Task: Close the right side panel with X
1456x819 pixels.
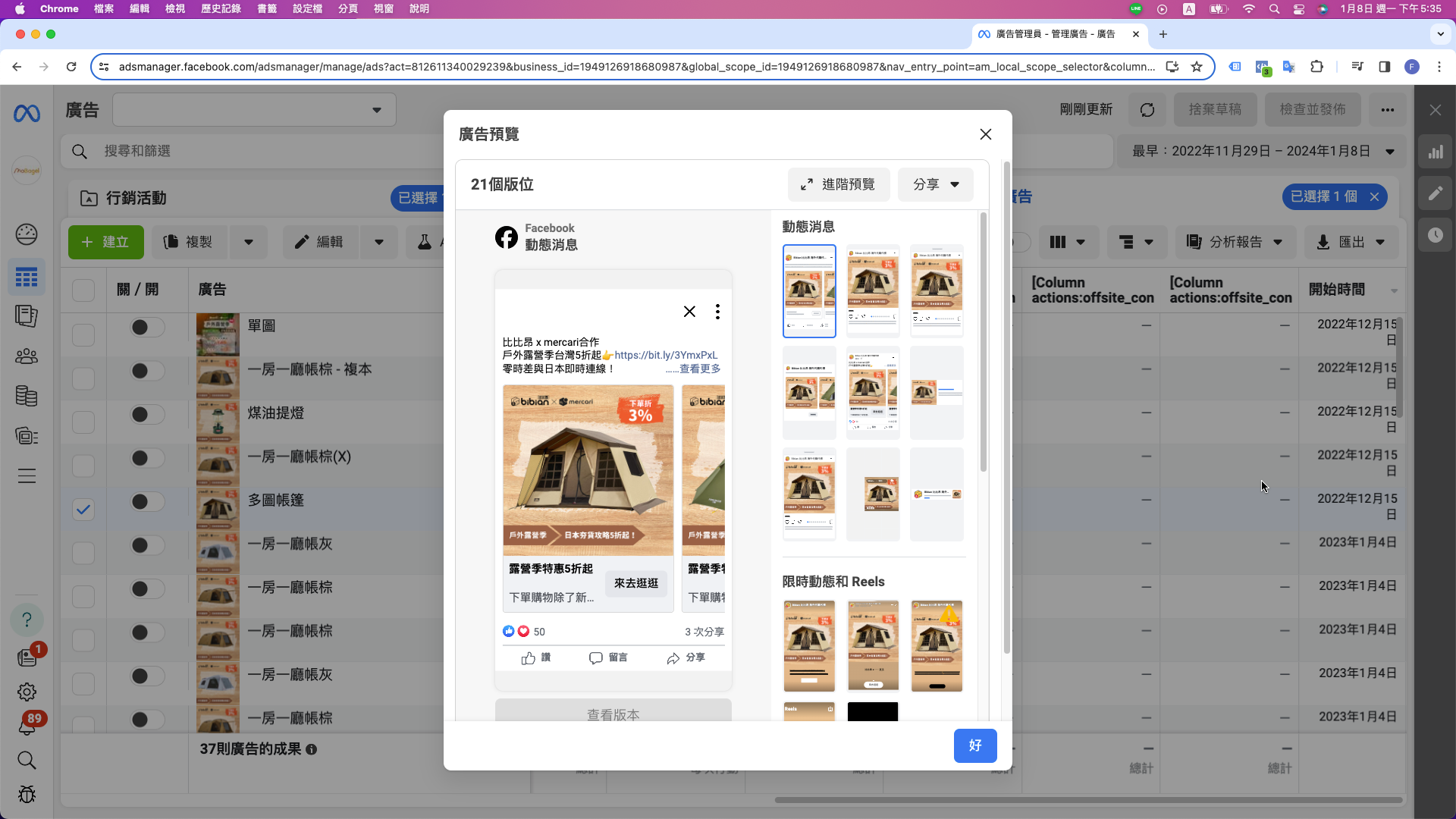Action: pyautogui.click(x=1436, y=110)
